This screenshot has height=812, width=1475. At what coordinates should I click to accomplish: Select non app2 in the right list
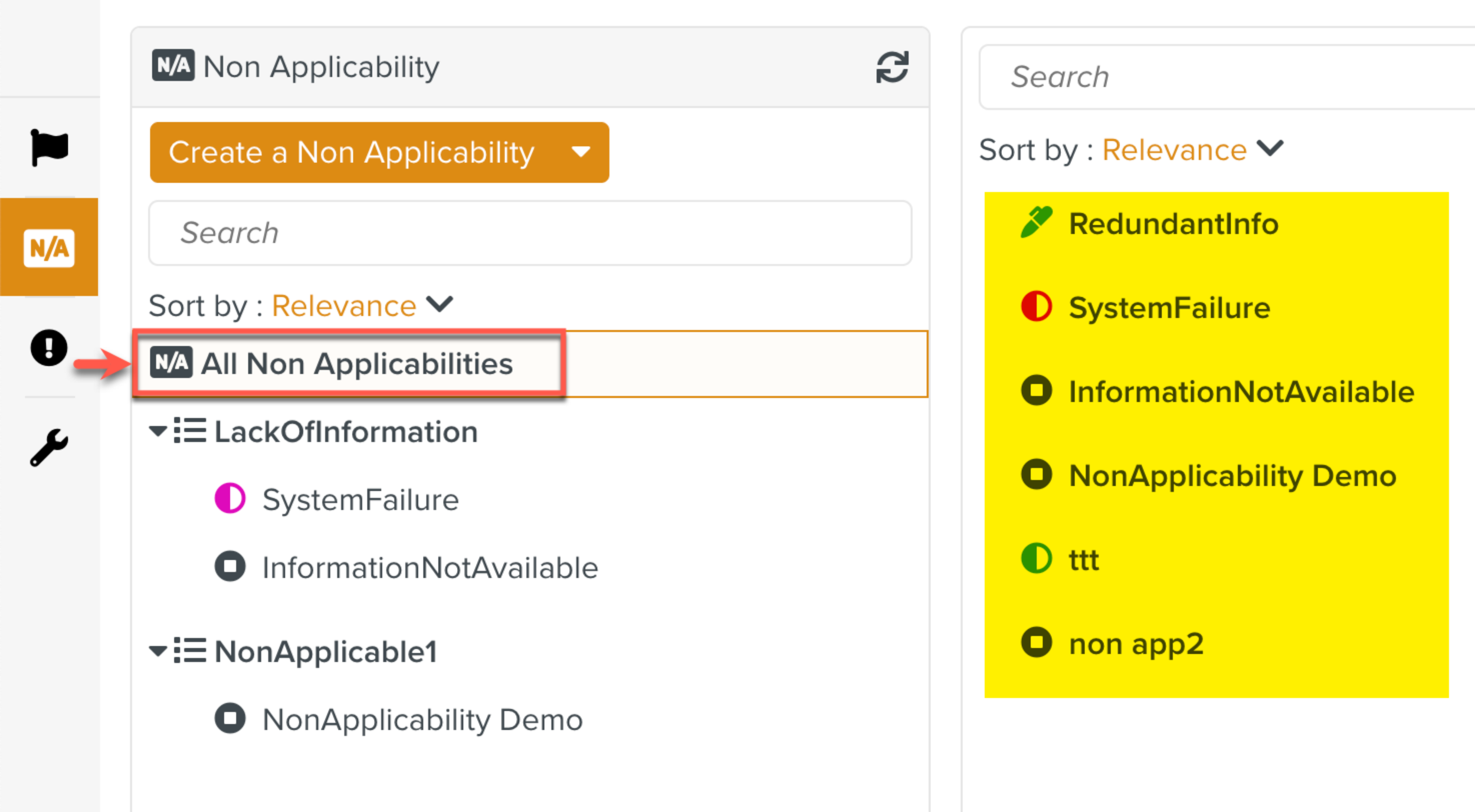tap(1136, 643)
